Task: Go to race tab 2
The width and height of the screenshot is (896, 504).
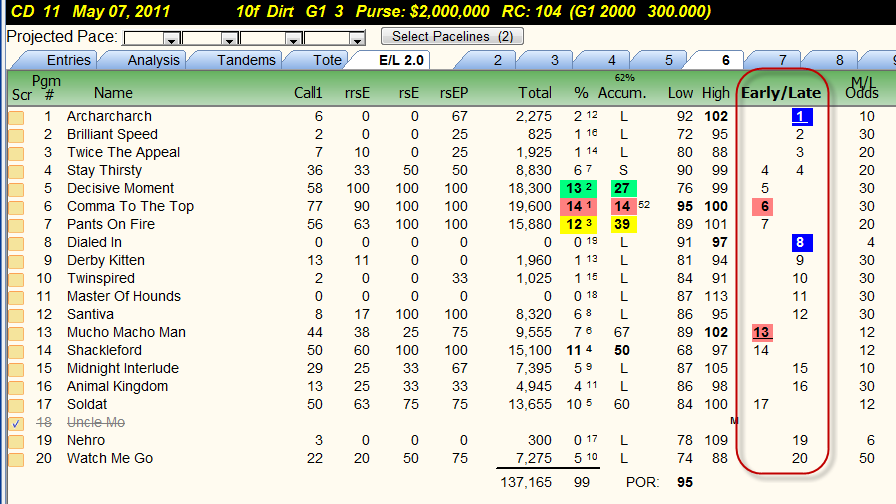Action: point(497,60)
